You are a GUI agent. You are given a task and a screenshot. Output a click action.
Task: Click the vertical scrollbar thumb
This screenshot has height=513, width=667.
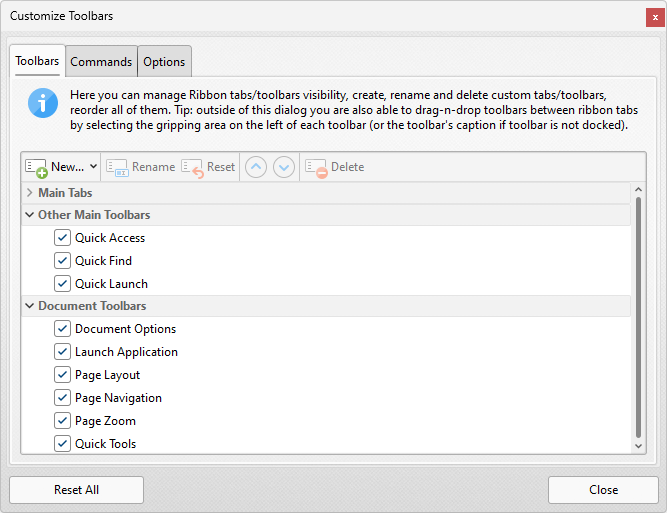click(x=638, y=317)
